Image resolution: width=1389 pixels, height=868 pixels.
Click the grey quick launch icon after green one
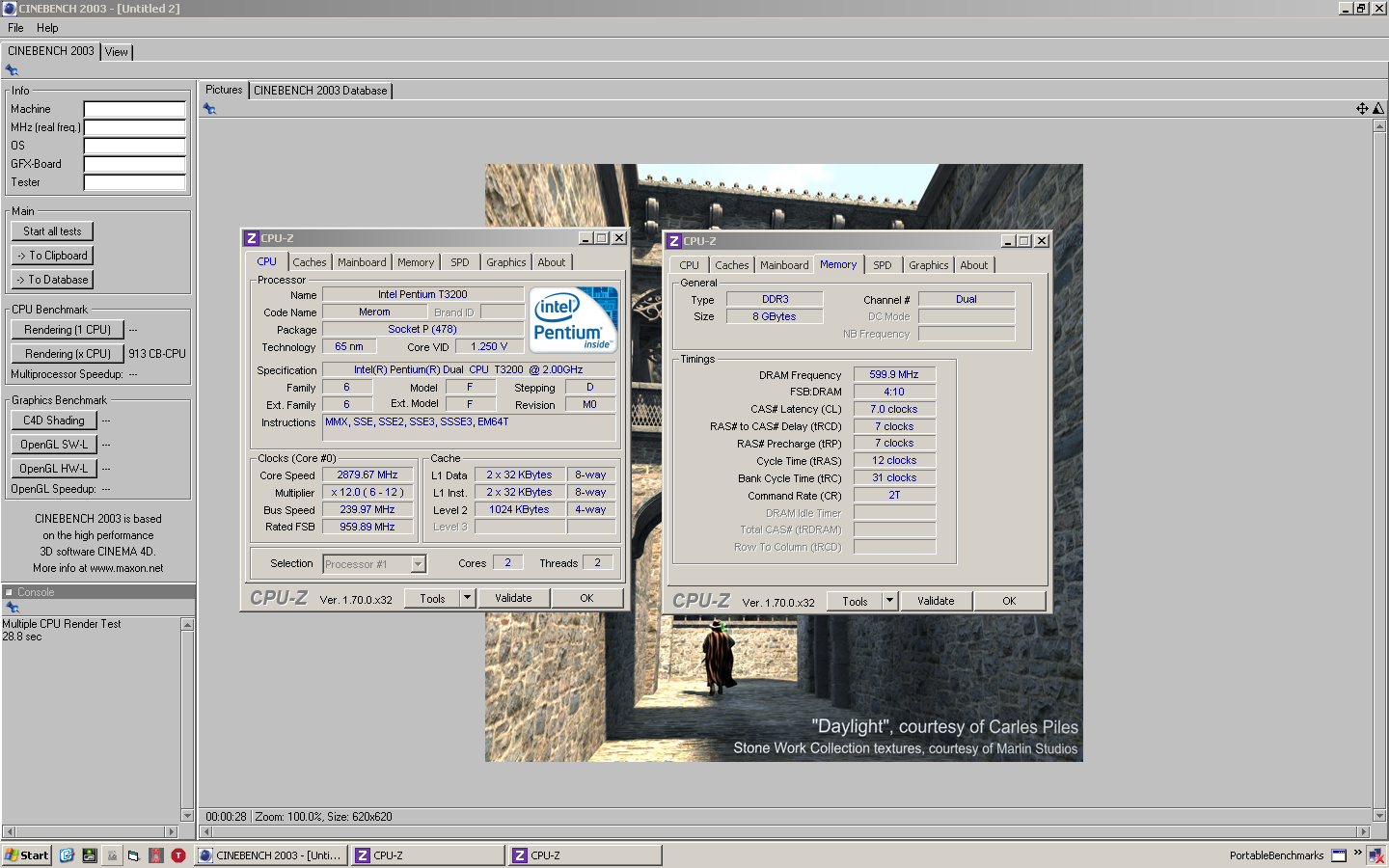tap(112, 855)
